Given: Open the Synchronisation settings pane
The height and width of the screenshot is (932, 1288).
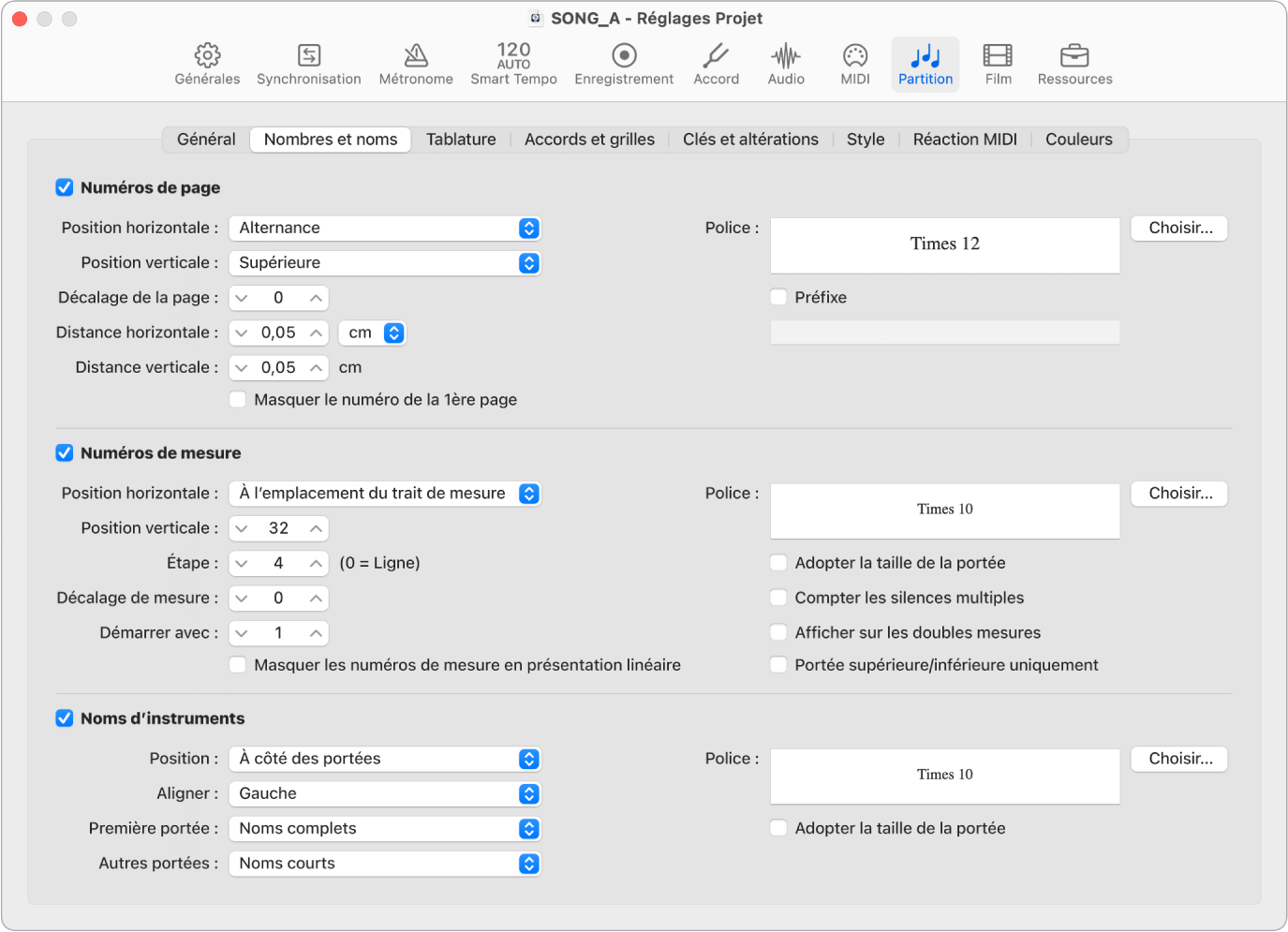Looking at the screenshot, I should tap(308, 64).
